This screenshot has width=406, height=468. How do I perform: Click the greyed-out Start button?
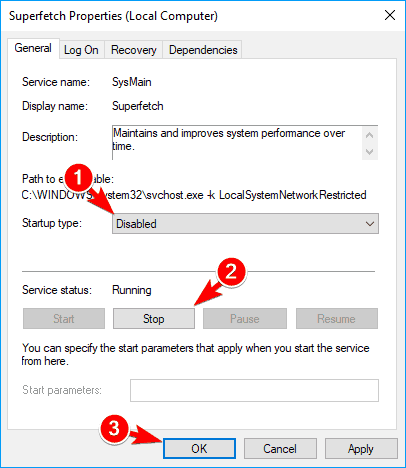pyautogui.click(x=64, y=319)
